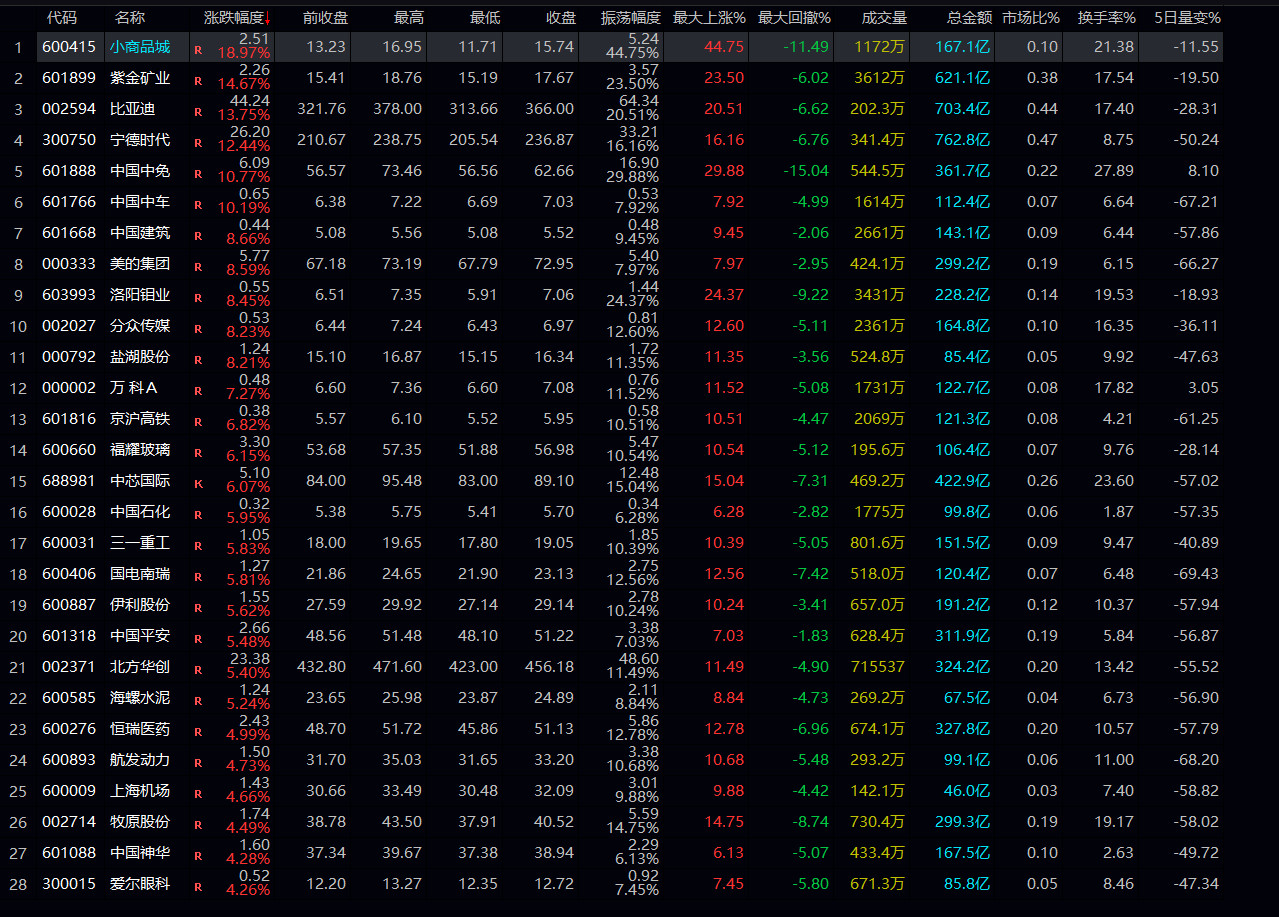
Task: Select the stock name 中国中免
Action: 140,171
